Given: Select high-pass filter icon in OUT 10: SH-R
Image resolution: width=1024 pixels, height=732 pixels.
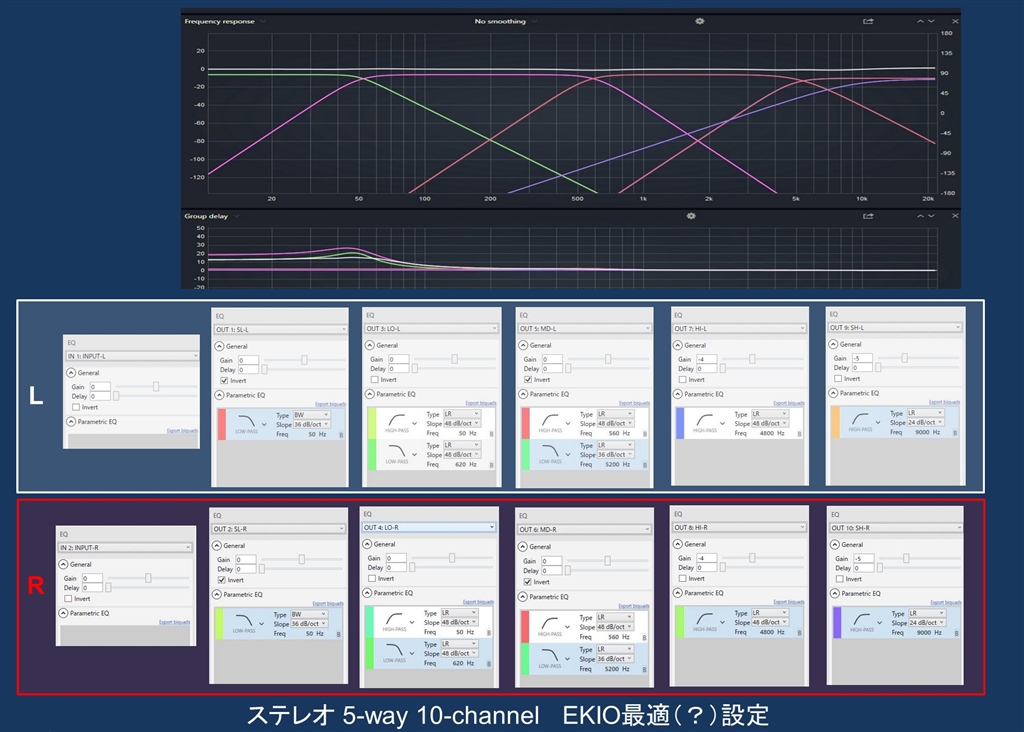Looking at the screenshot, I should [x=862, y=619].
